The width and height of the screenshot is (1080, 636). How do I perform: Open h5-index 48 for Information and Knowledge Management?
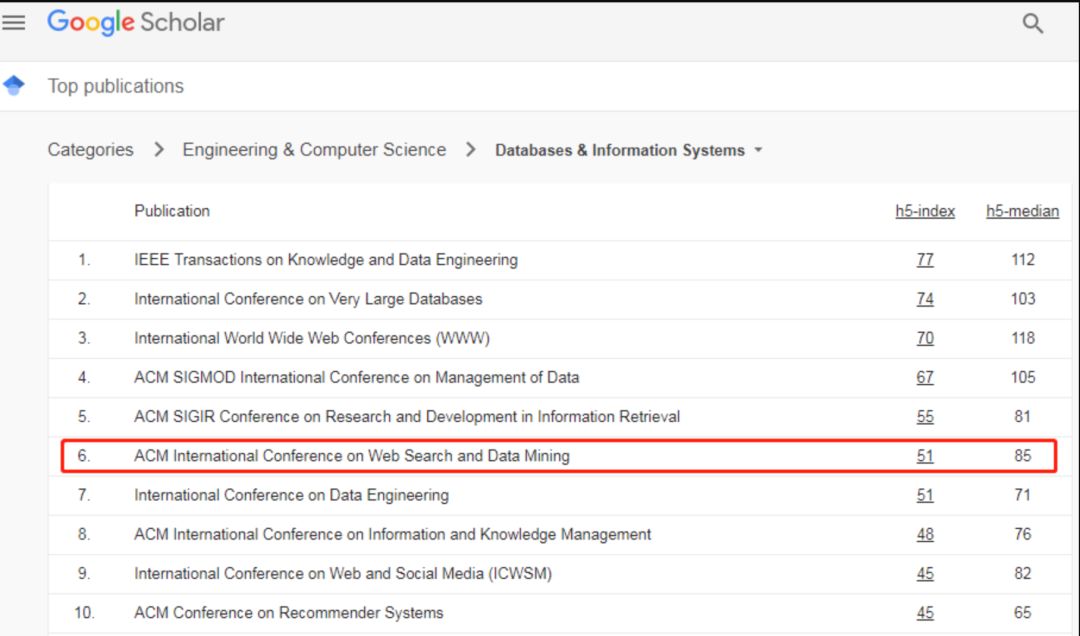925,535
